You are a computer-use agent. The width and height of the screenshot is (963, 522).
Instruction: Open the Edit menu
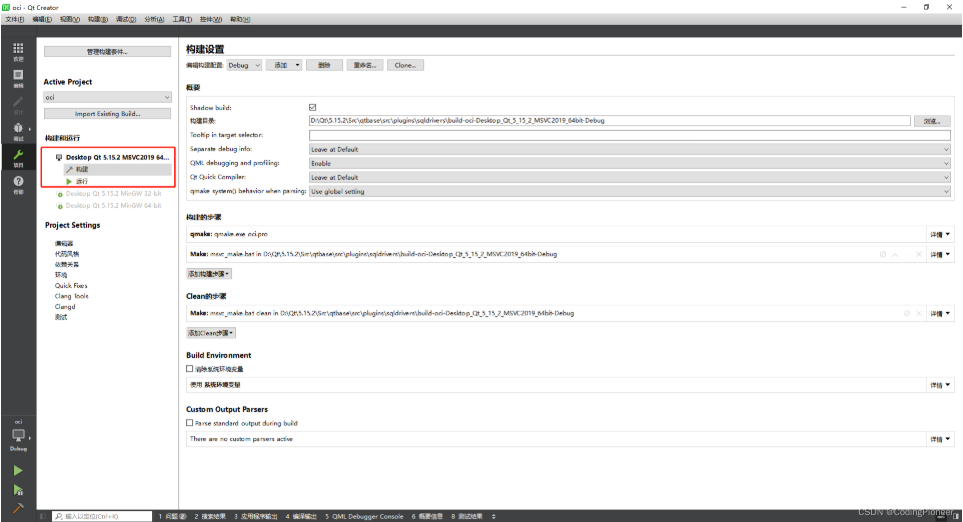[x=42, y=20]
